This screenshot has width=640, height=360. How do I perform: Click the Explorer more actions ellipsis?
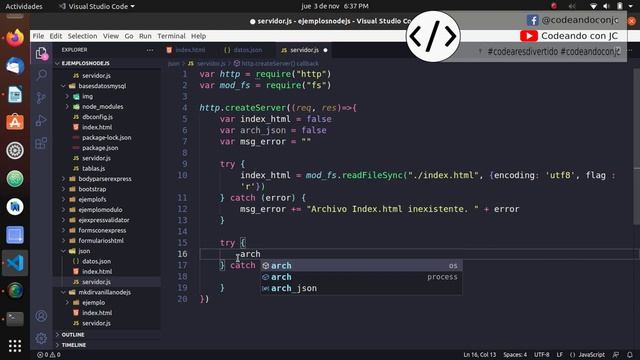(x=150, y=50)
